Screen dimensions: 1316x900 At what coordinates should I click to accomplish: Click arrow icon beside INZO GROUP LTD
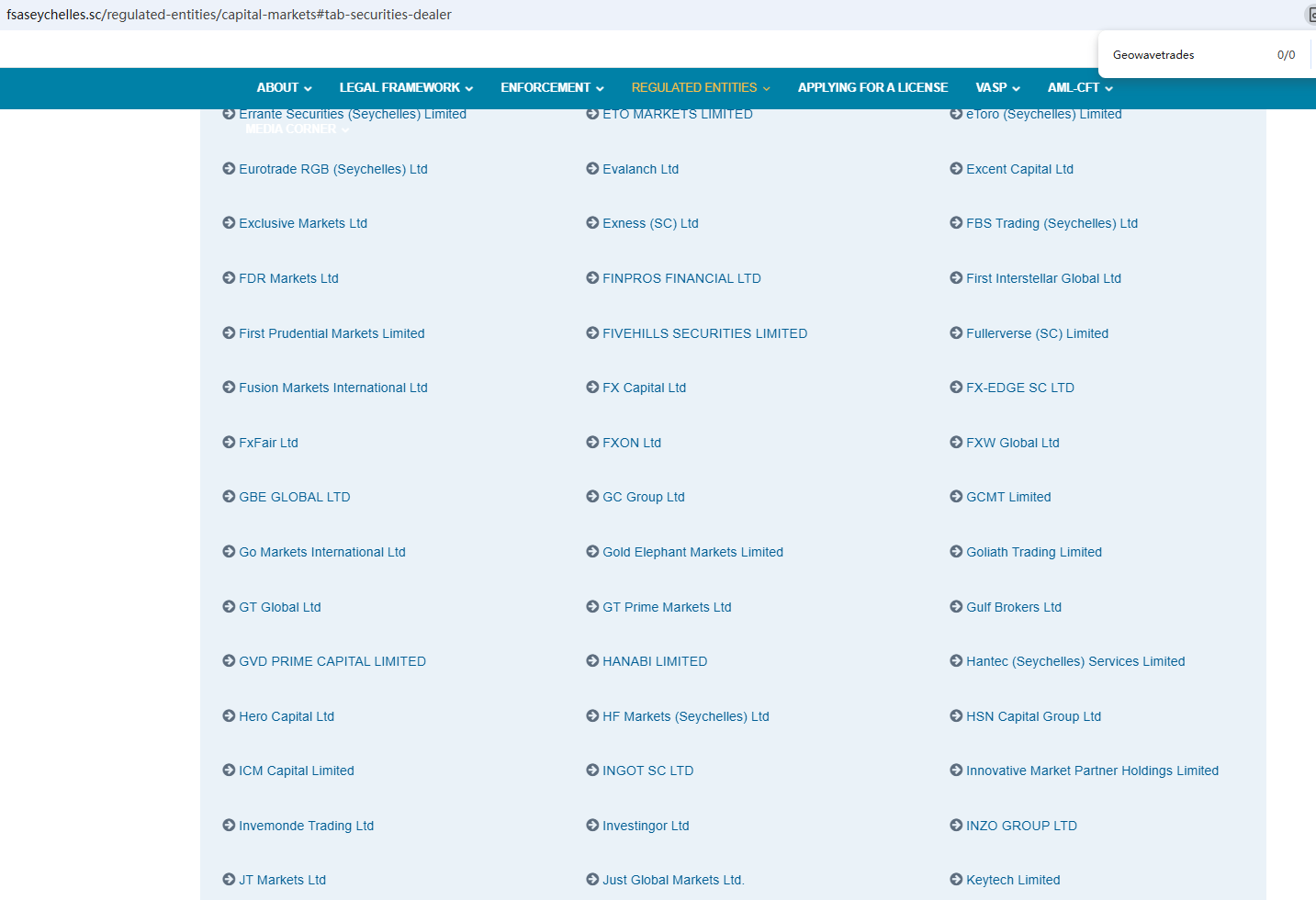point(956,826)
